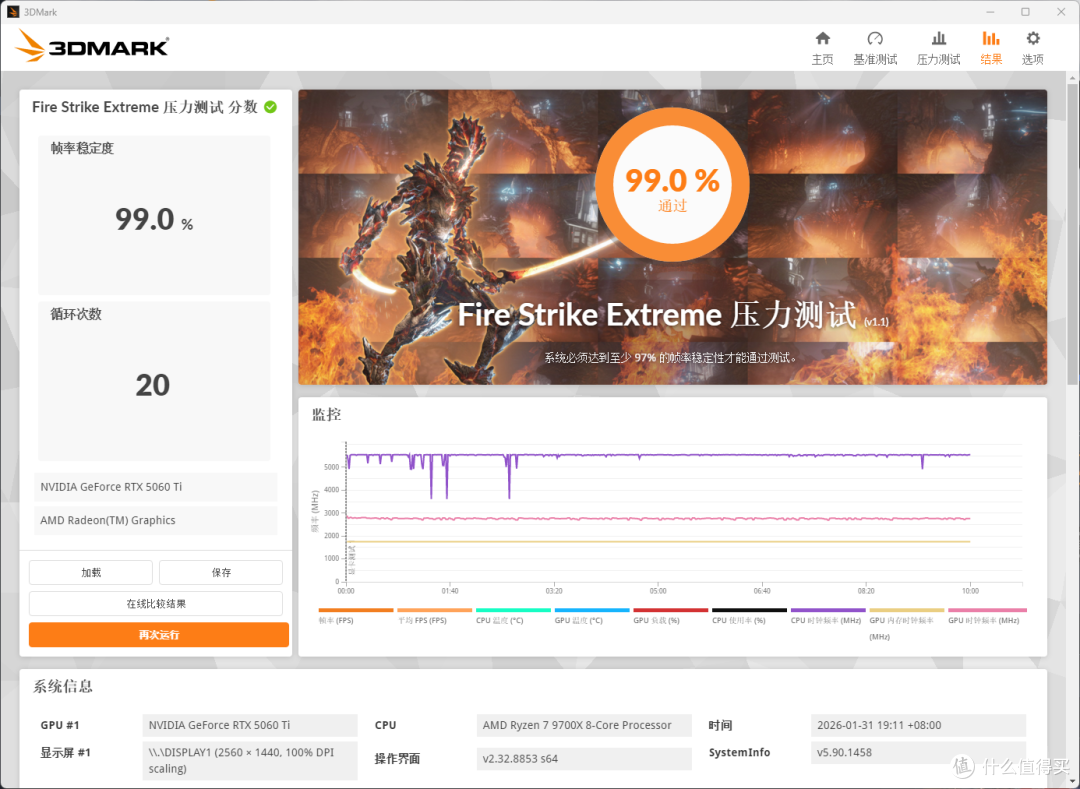Maximize the 3DMark window
This screenshot has width=1080, height=789.
pyautogui.click(x=1026, y=12)
